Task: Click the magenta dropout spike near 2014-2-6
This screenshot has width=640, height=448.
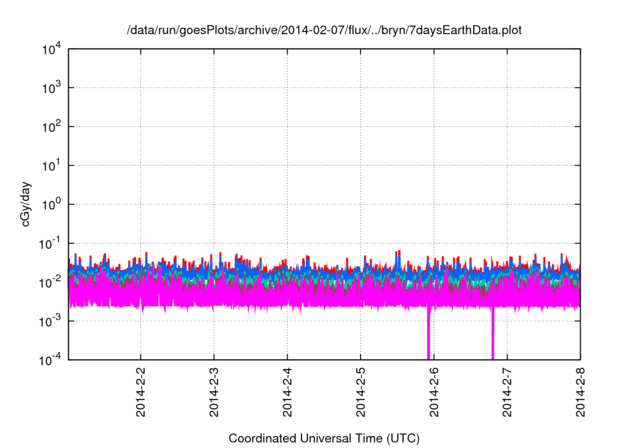Action: (x=429, y=333)
